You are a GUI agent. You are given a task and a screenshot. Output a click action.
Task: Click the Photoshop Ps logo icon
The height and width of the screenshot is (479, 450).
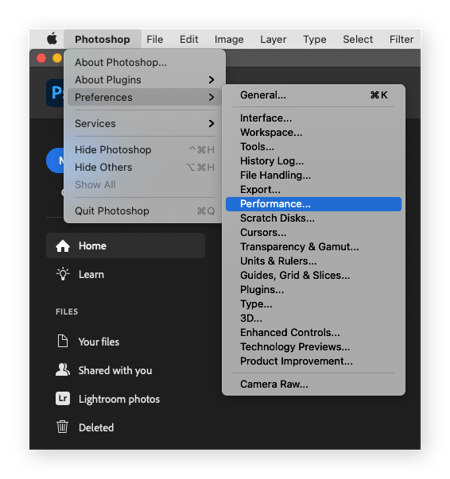(x=55, y=93)
